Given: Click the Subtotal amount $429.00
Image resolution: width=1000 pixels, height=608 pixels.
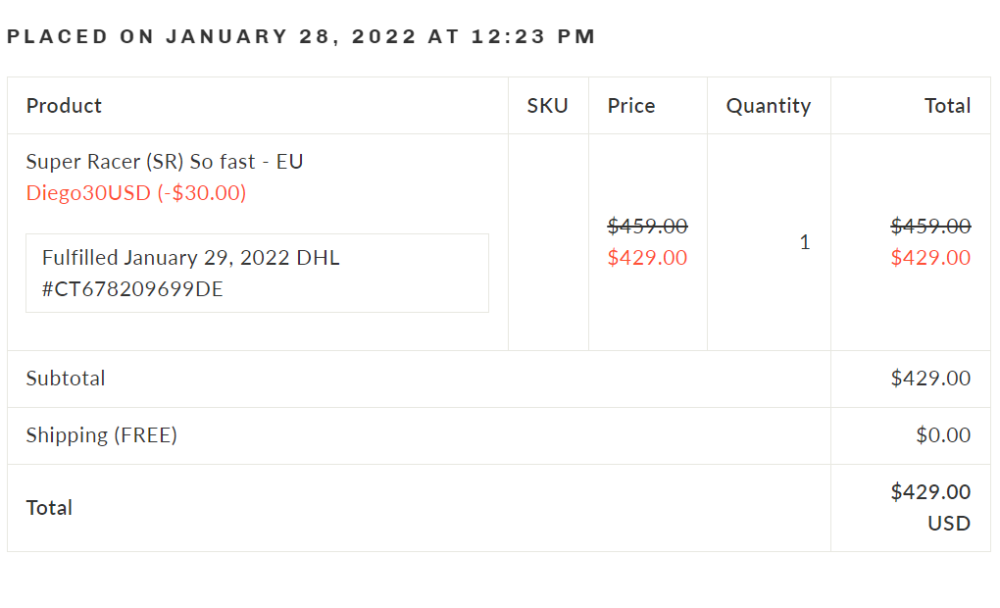Looking at the screenshot, I should (x=930, y=378).
